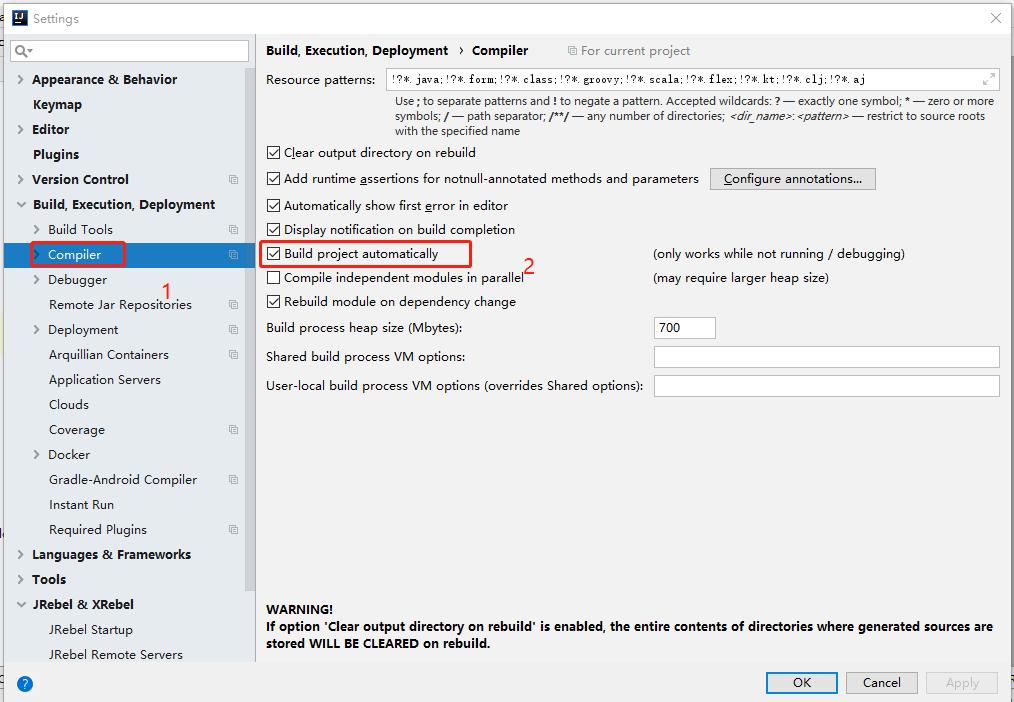This screenshot has width=1014, height=702.
Task: Select Coverage entry
Action: (77, 430)
